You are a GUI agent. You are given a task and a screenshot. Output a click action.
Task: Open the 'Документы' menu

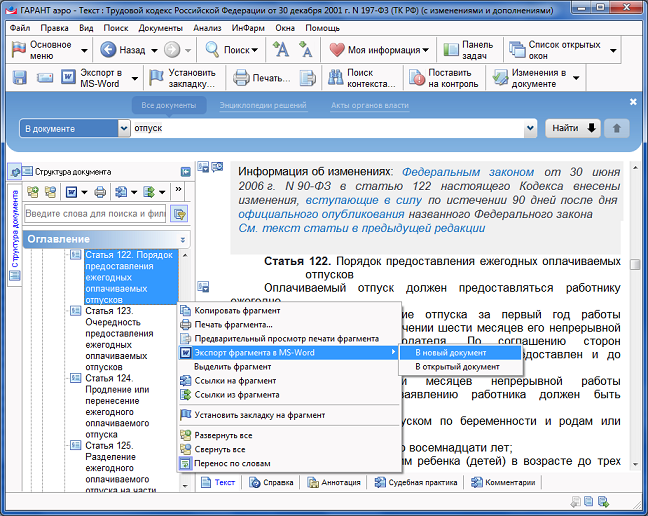[x=160, y=28]
